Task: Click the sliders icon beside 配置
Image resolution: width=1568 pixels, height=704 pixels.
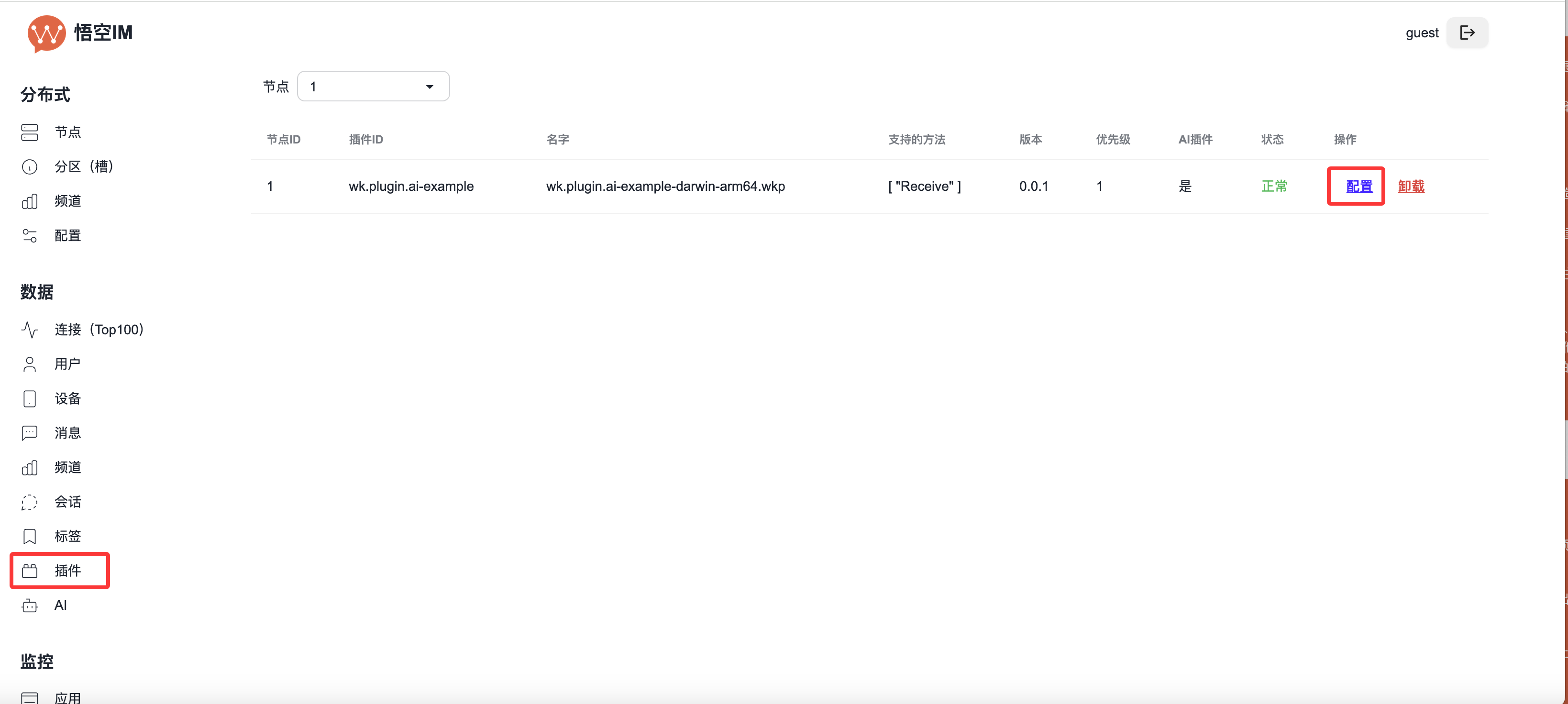Action: (x=29, y=235)
